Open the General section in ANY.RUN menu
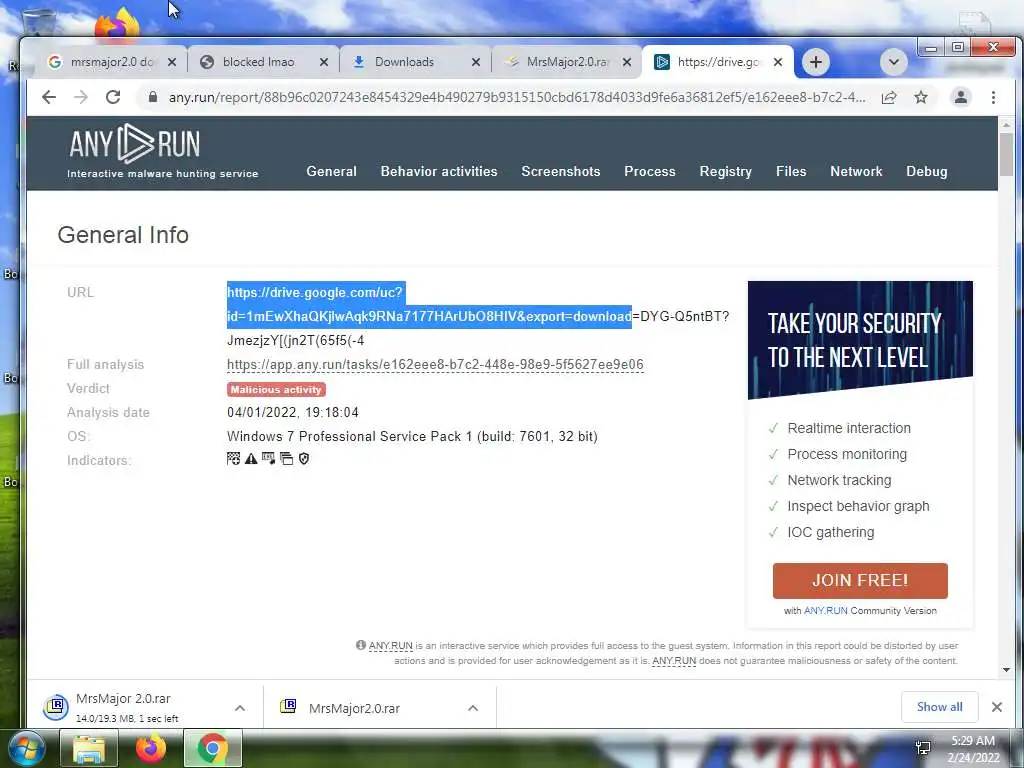 332,171
